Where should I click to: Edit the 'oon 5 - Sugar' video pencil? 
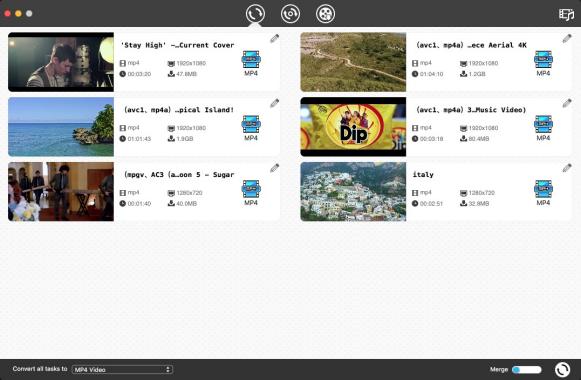point(275,168)
